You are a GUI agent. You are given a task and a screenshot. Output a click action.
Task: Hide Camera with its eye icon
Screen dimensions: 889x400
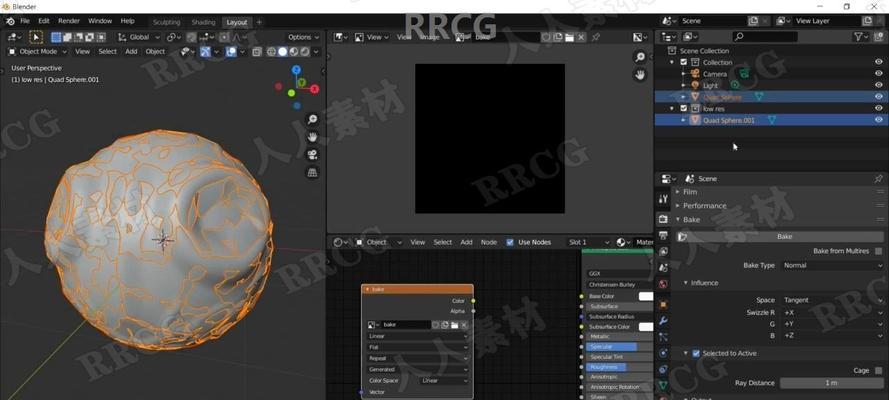coord(878,74)
